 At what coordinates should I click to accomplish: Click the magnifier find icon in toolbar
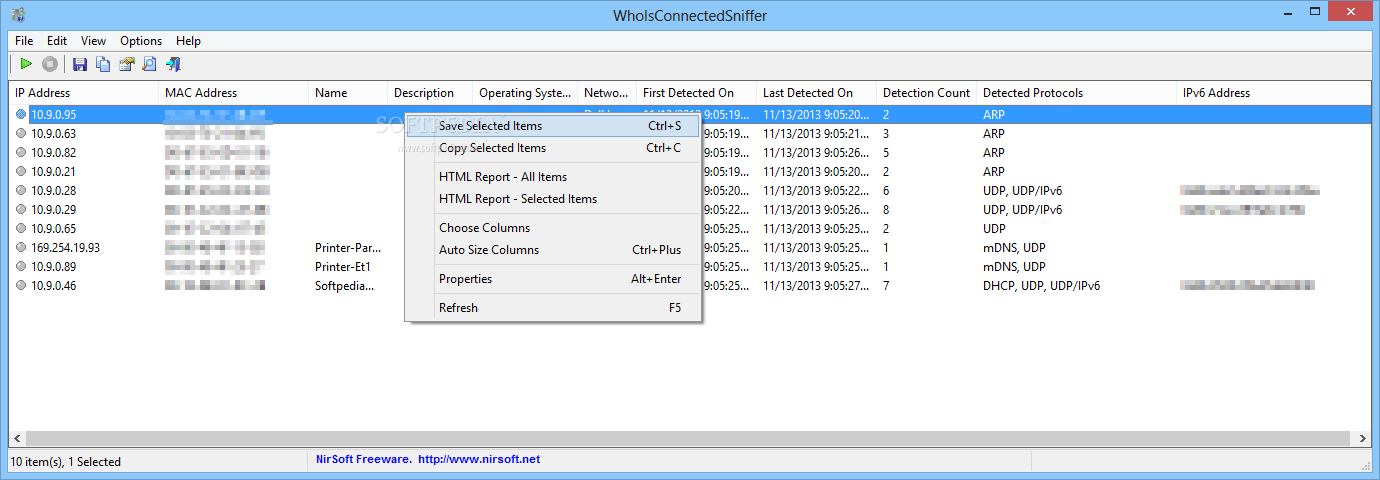tap(149, 65)
